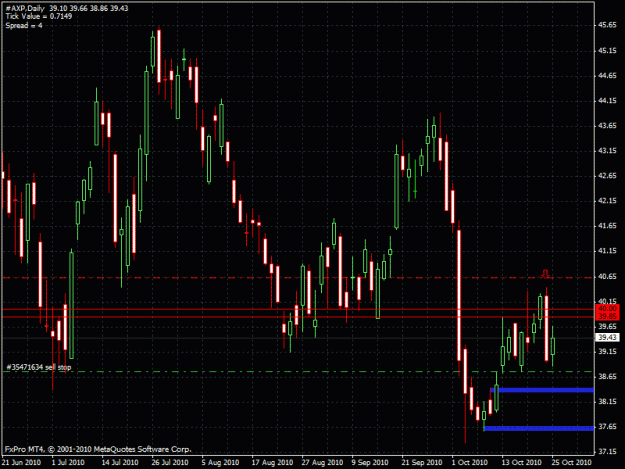The height and width of the screenshot is (469, 625).
Task: Click the 21 Sep 2010 date label
Action: (422, 462)
